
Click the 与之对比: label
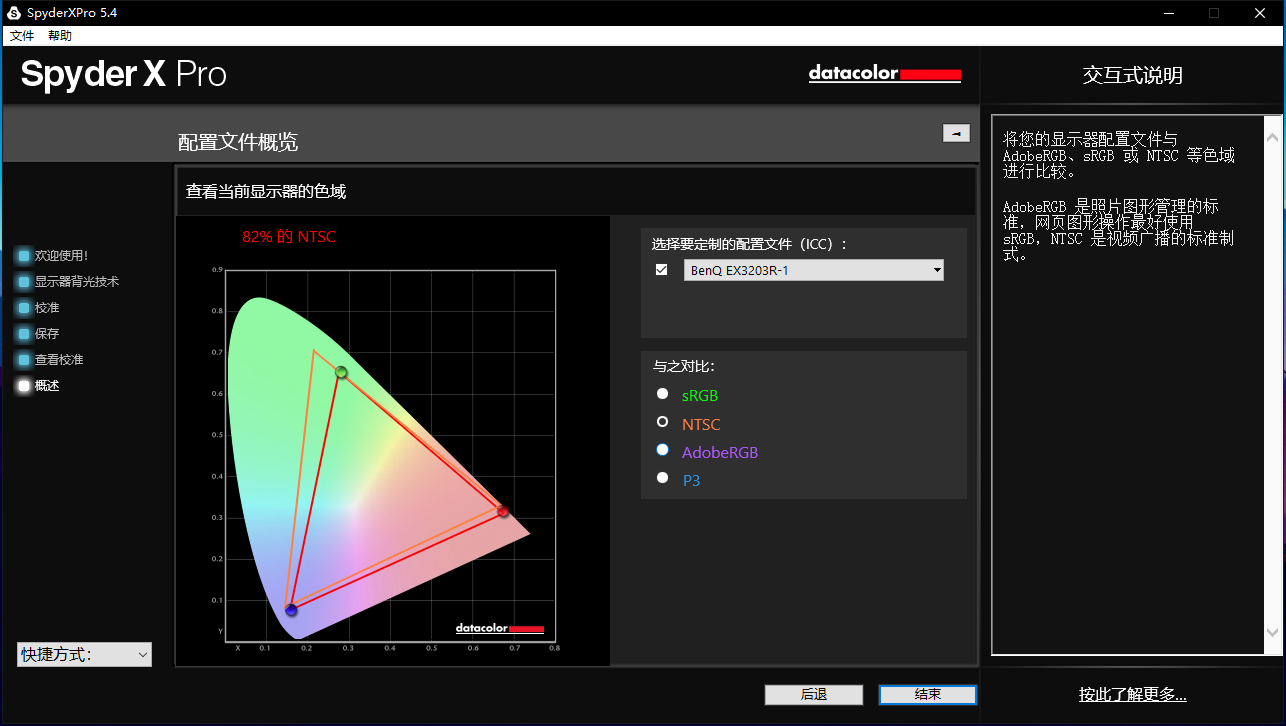pos(684,366)
